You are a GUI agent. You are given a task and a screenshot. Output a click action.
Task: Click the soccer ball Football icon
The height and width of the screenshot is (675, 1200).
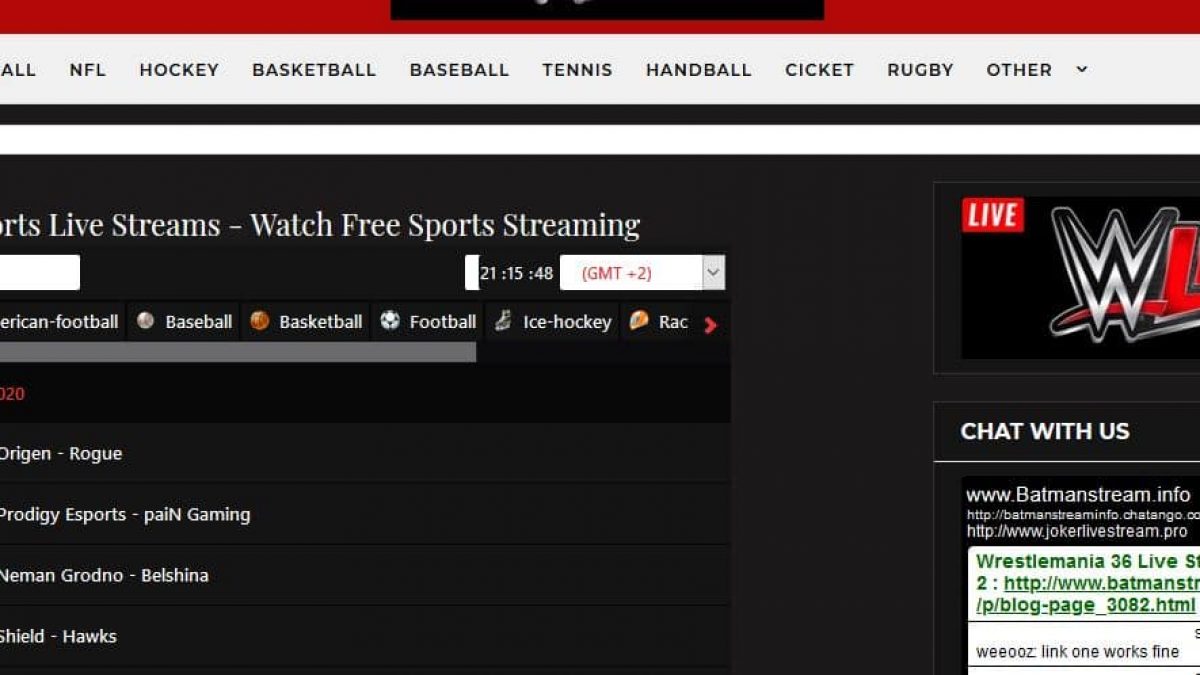390,321
